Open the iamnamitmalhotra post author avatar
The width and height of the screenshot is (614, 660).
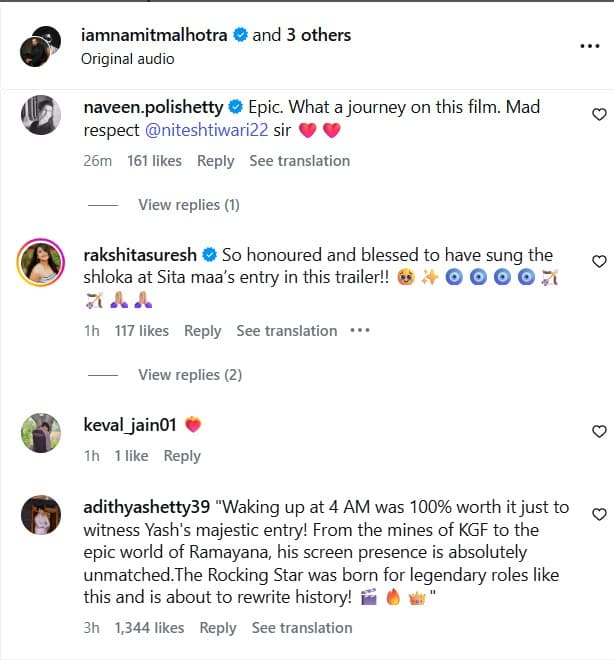click(40, 46)
